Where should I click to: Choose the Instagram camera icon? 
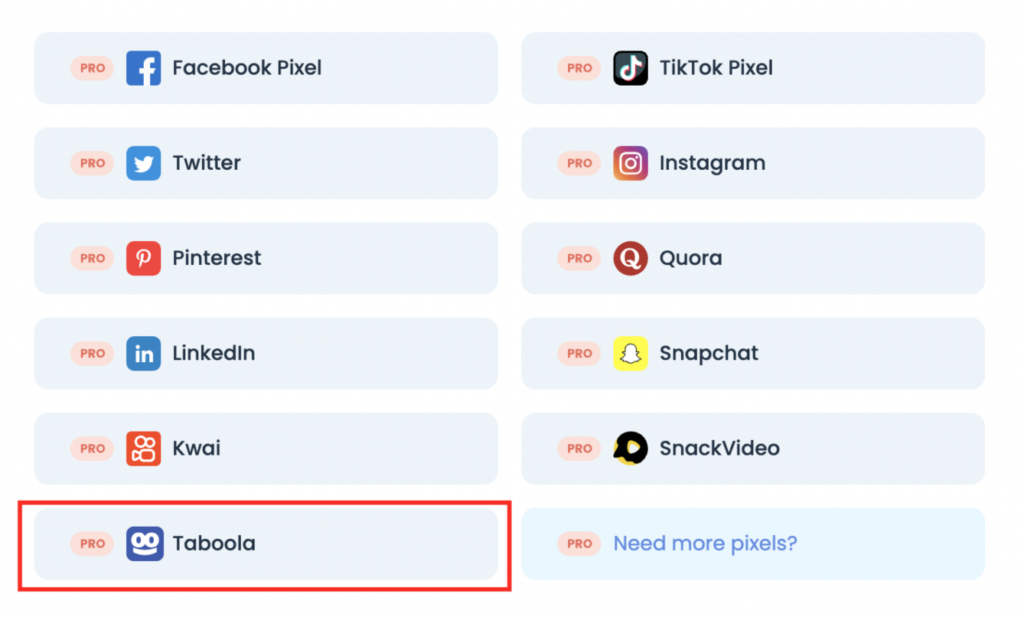630,163
